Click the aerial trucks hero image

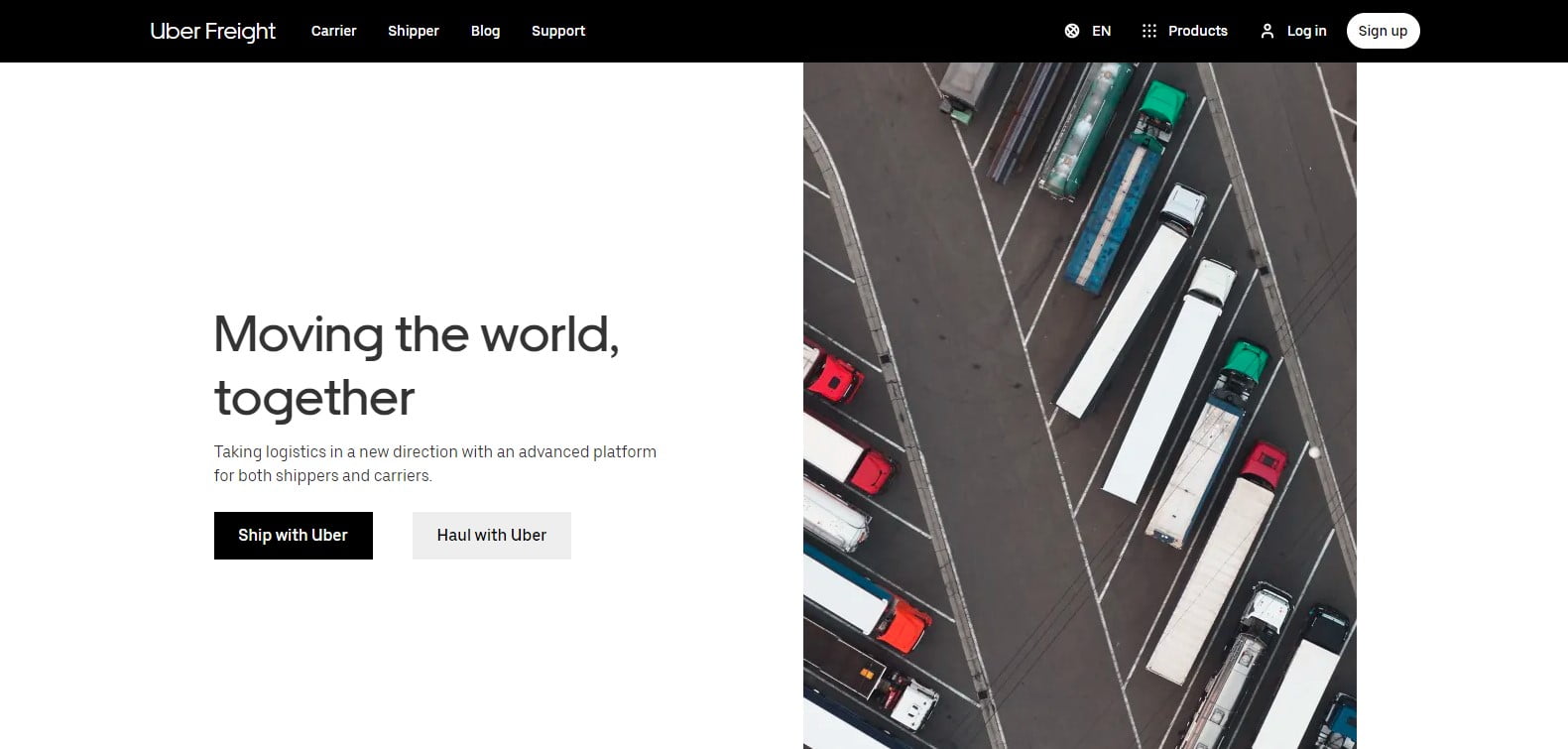[1079, 406]
